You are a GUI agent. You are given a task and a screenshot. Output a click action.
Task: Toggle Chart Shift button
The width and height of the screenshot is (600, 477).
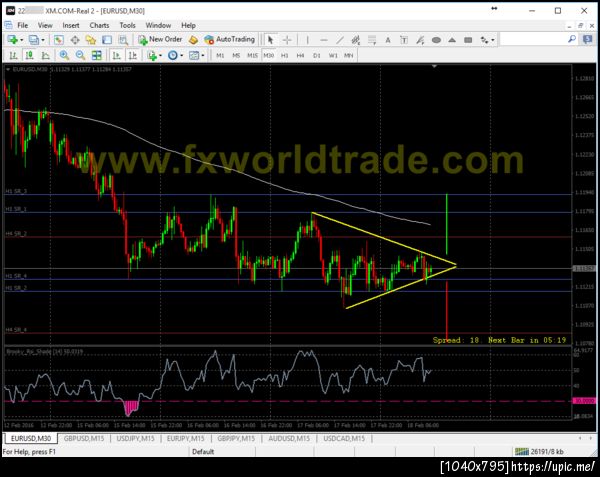click(x=132, y=56)
